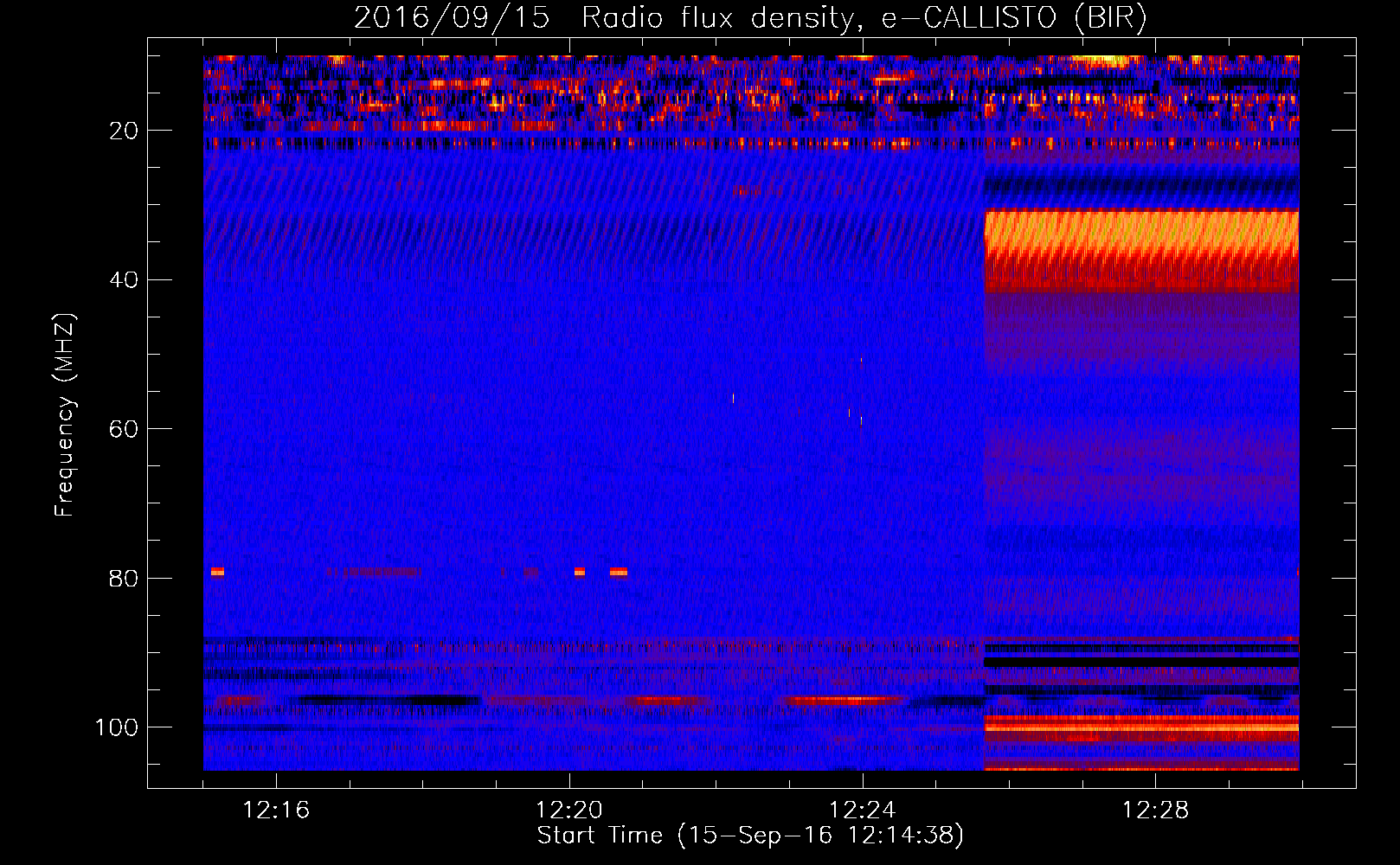Click the '100' frequency tick label
The height and width of the screenshot is (865, 1400).
[117, 727]
